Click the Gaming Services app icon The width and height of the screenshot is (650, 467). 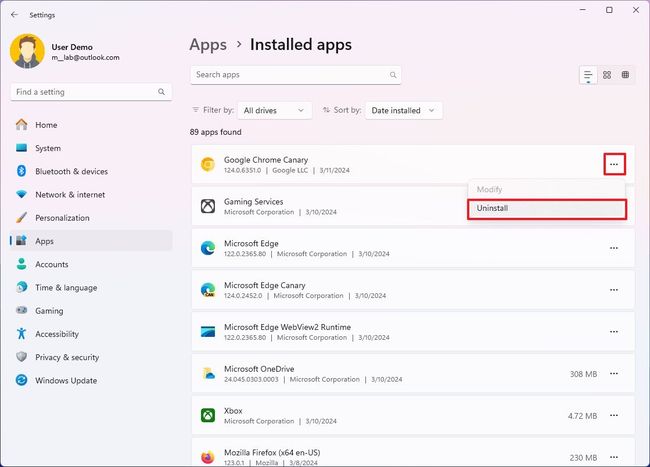208,206
